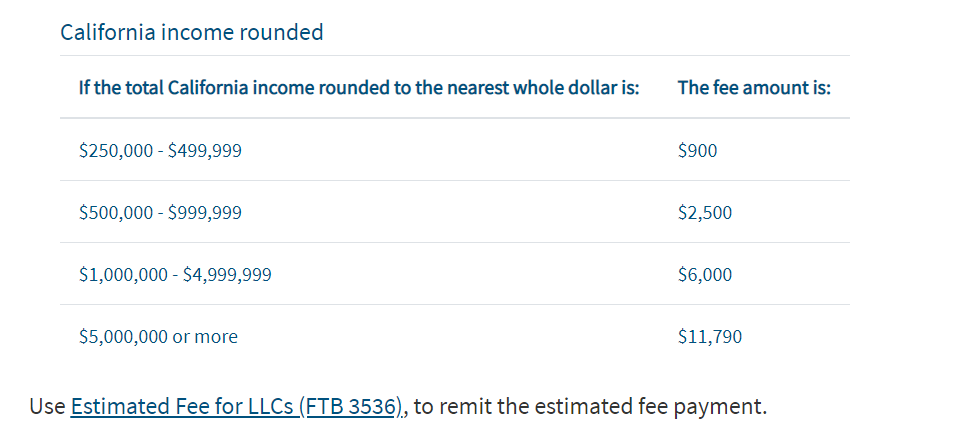Open the Estimated Fee for LLCs link
Viewport: 978px width, 448px height.
click(x=236, y=407)
